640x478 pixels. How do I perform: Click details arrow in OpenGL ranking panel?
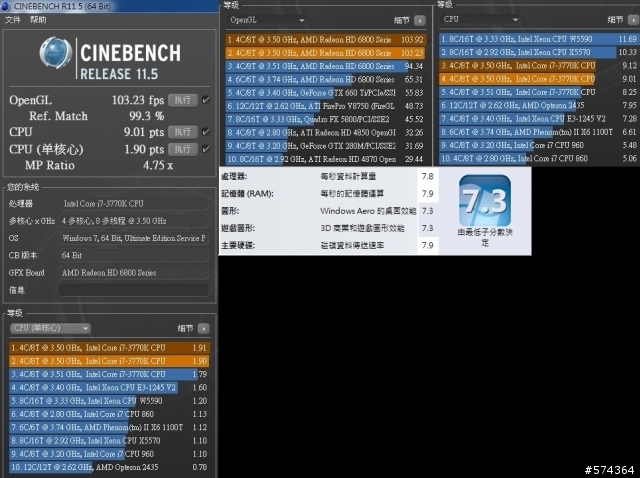click(420, 20)
